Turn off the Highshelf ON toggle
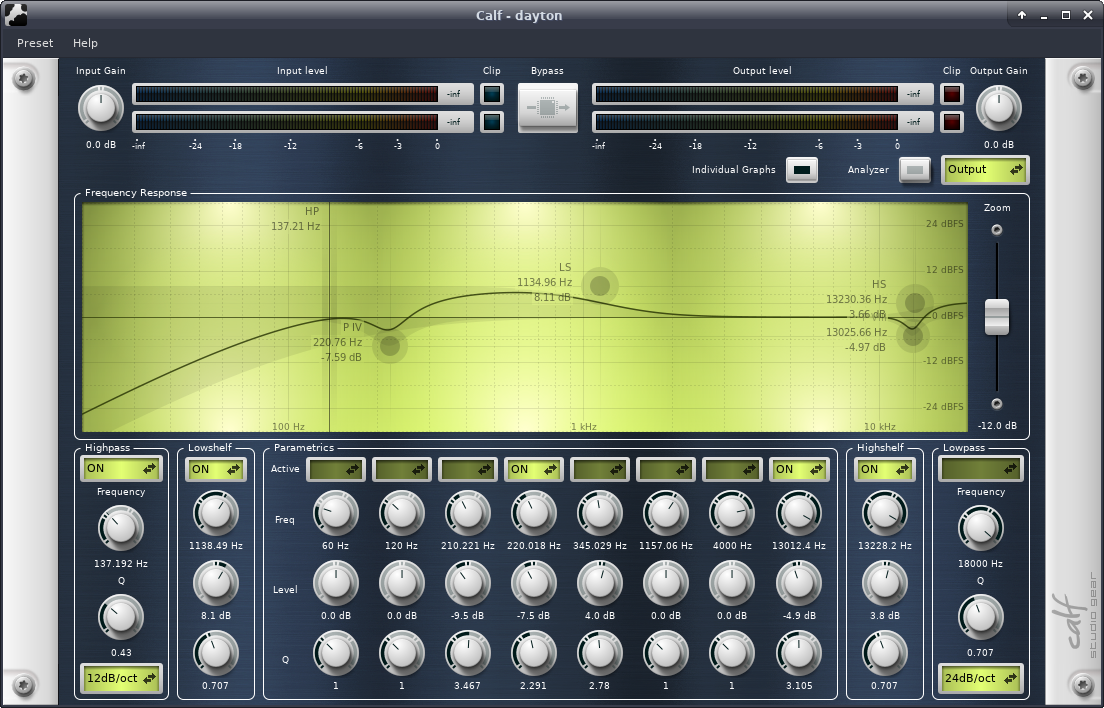Viewport: 1104px width, 708px height. tap(884, 469)
